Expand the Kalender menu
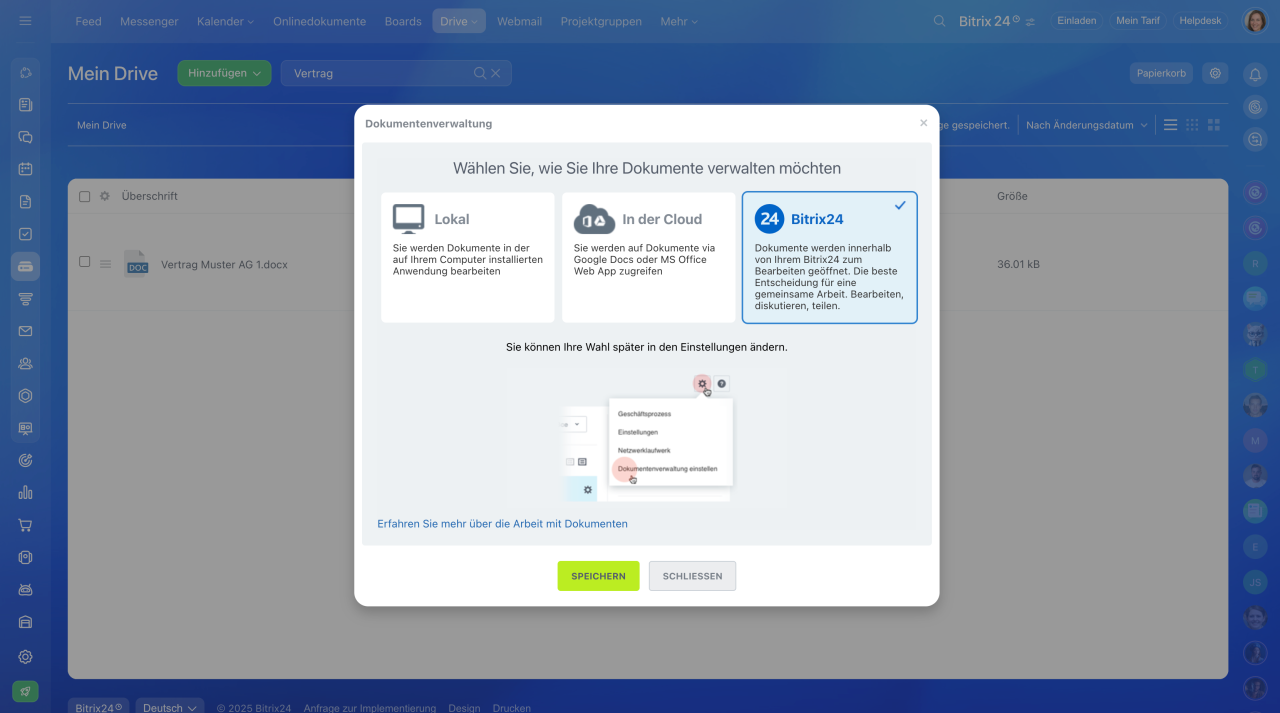This screenshot has width=1280, height=713. coord(225,21)
